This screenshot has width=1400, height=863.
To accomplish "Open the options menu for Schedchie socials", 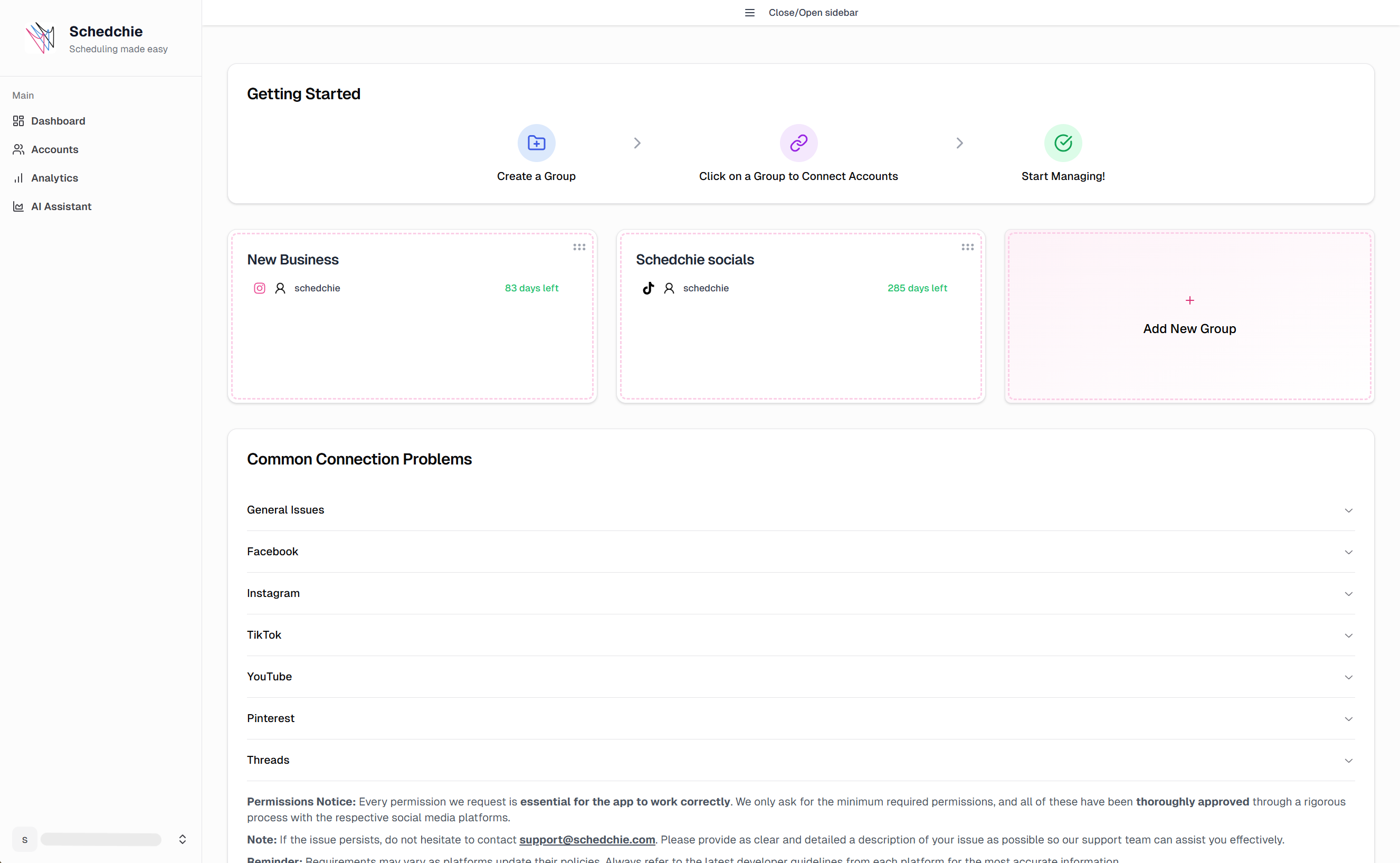I will (x=968, y=247).
